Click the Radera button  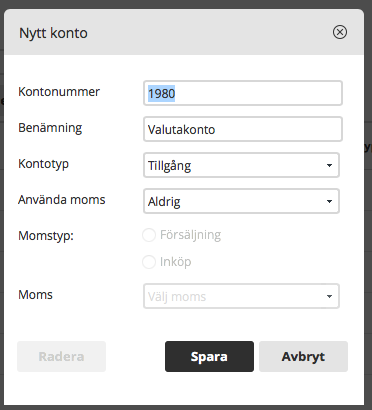61,356
